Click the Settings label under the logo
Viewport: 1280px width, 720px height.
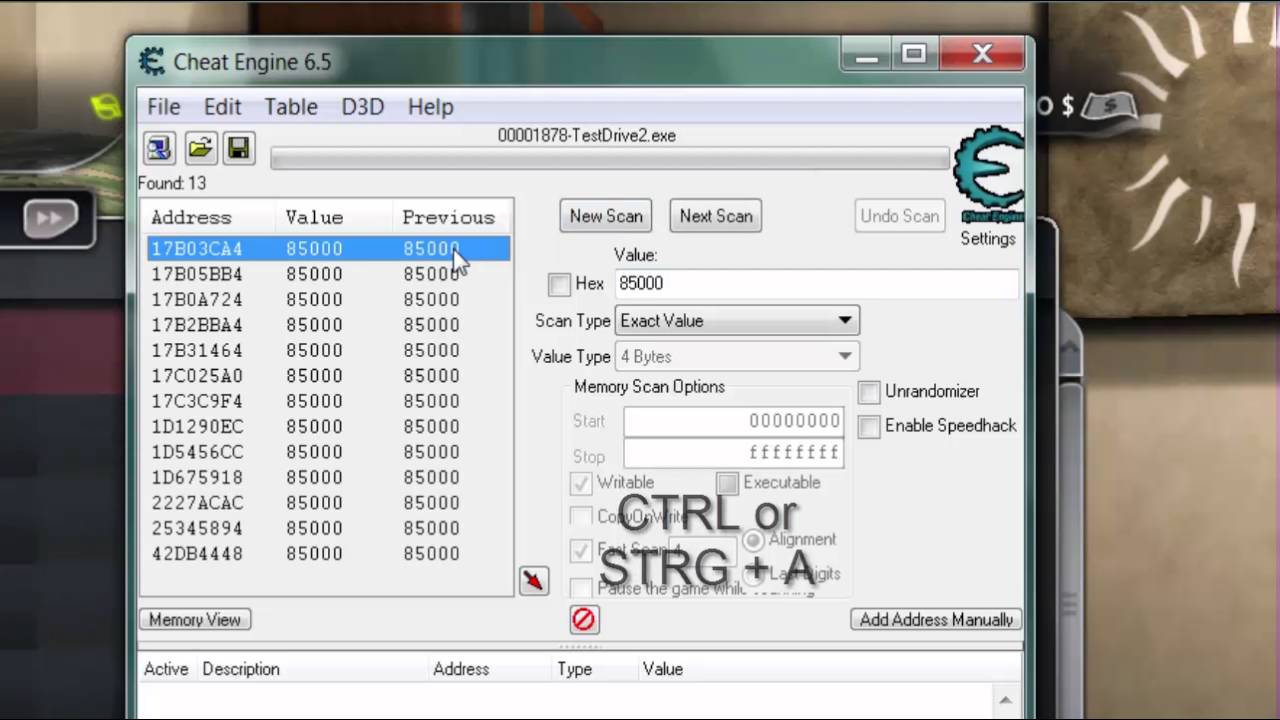(988, 239)
